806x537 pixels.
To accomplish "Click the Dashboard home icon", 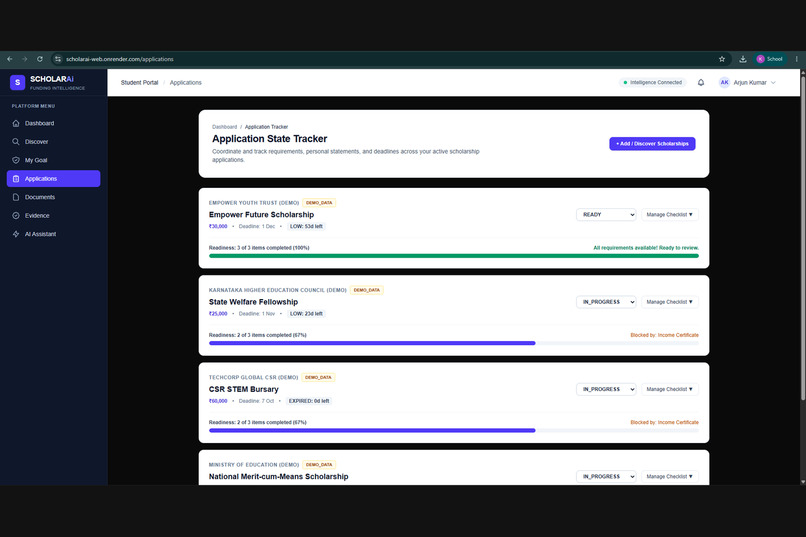I will [x=16, y=123].
